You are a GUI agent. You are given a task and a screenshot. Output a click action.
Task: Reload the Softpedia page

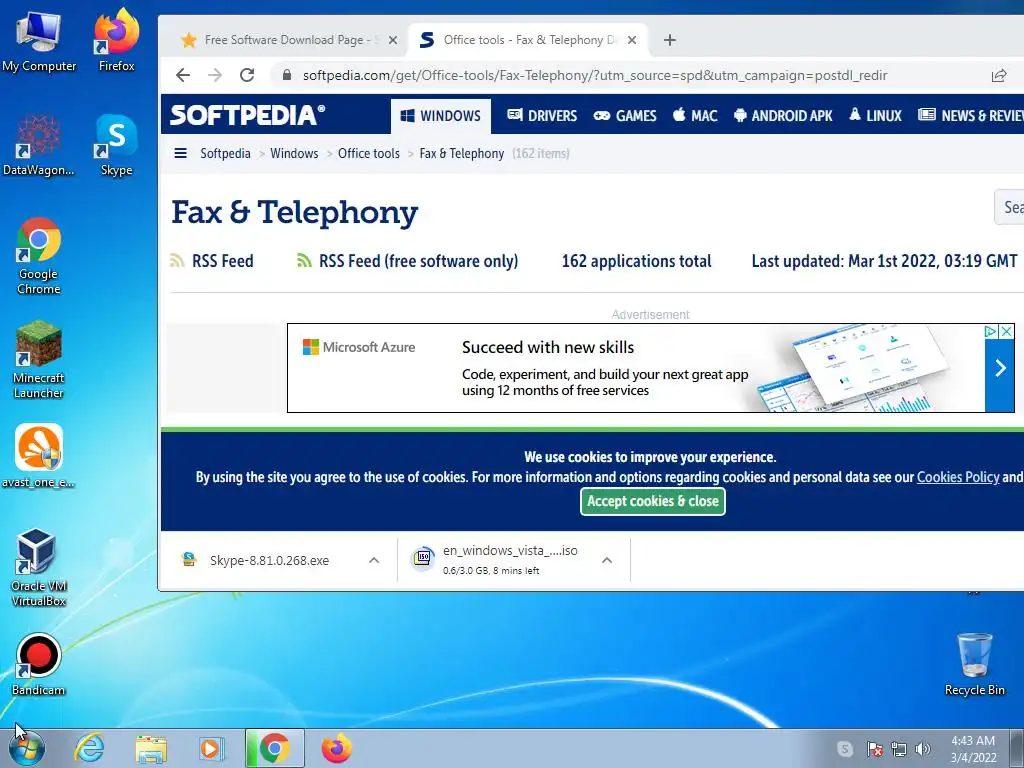(247, 75)
